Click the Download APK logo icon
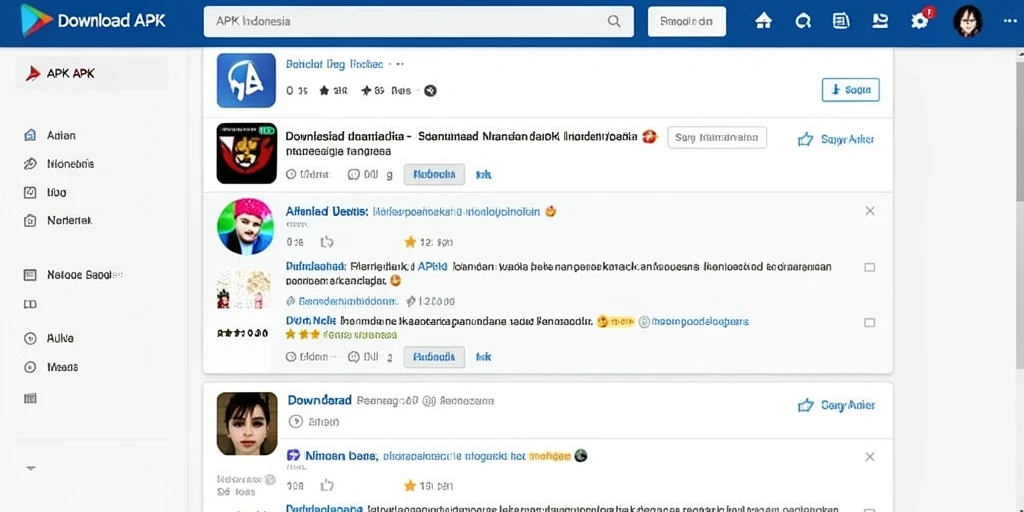Screen dimensions: 1024x512 [x=36, y=20]
